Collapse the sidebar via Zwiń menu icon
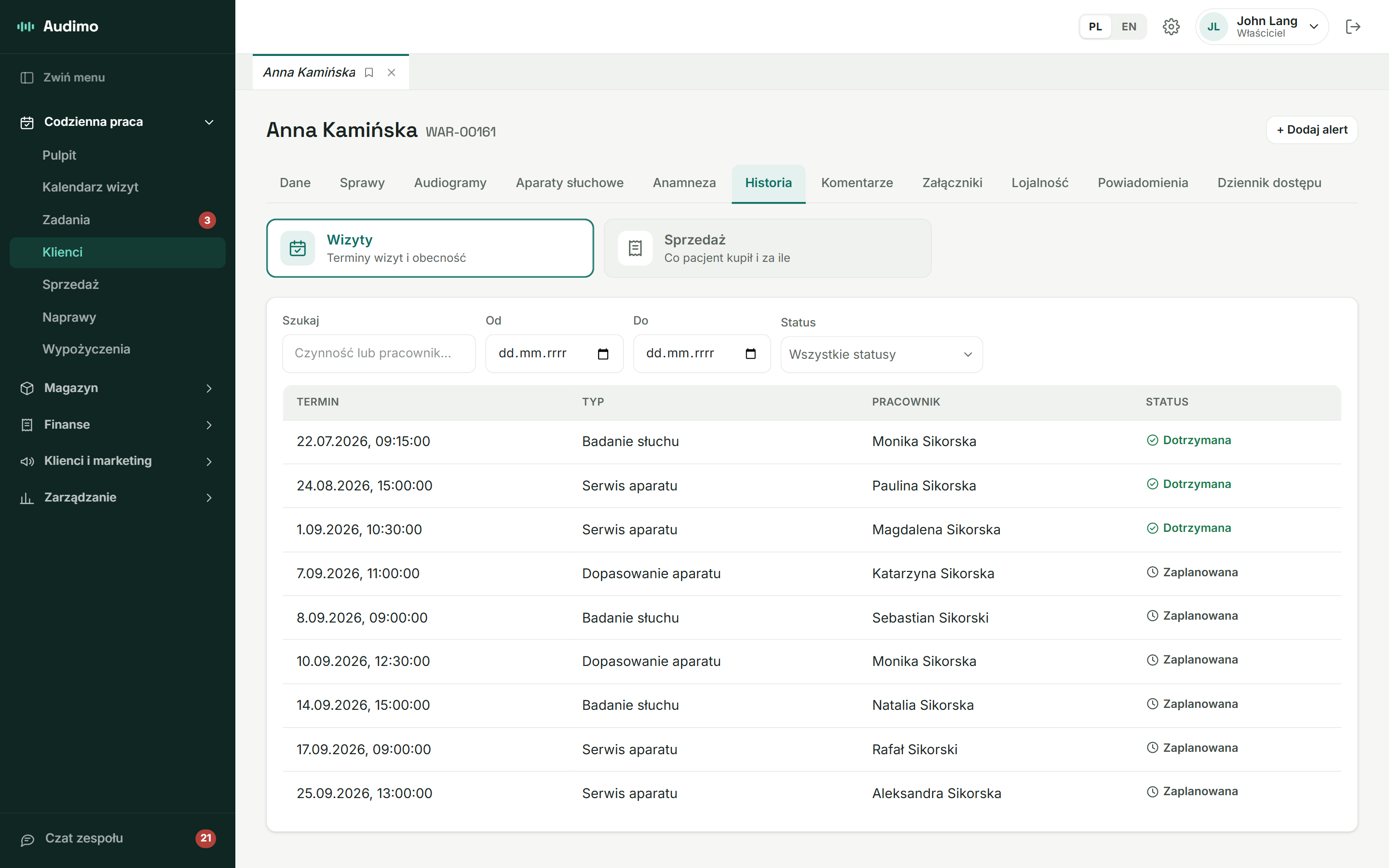This screenshot has width=1389, height=868. (x=27, y=78)
